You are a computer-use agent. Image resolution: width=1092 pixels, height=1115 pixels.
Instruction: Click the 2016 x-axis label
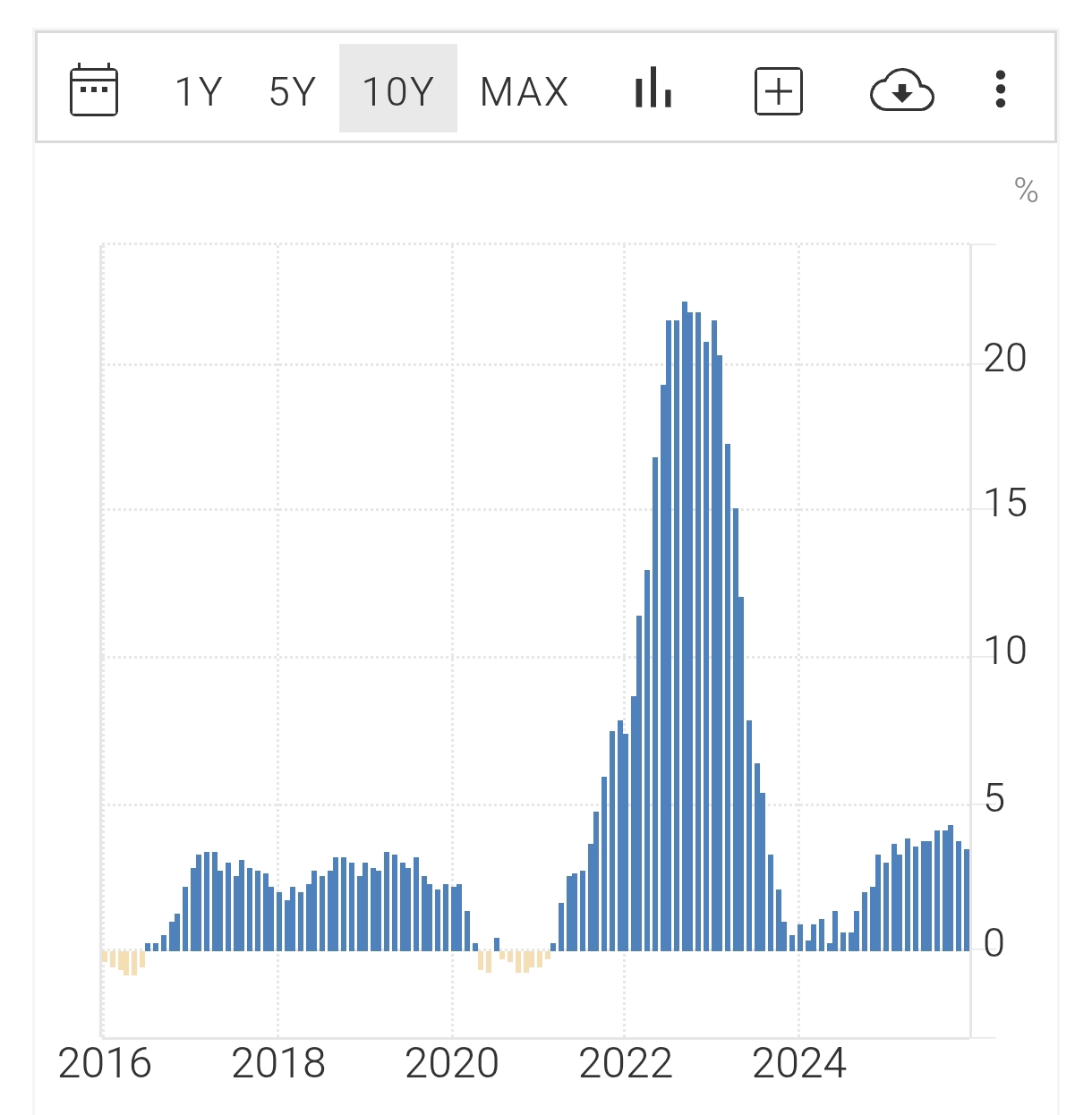pyautogui.click(x=105, y=1064)
